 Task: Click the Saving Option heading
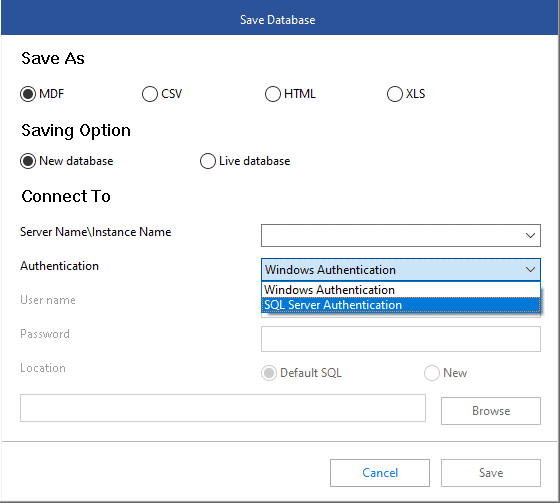[76, 131]
